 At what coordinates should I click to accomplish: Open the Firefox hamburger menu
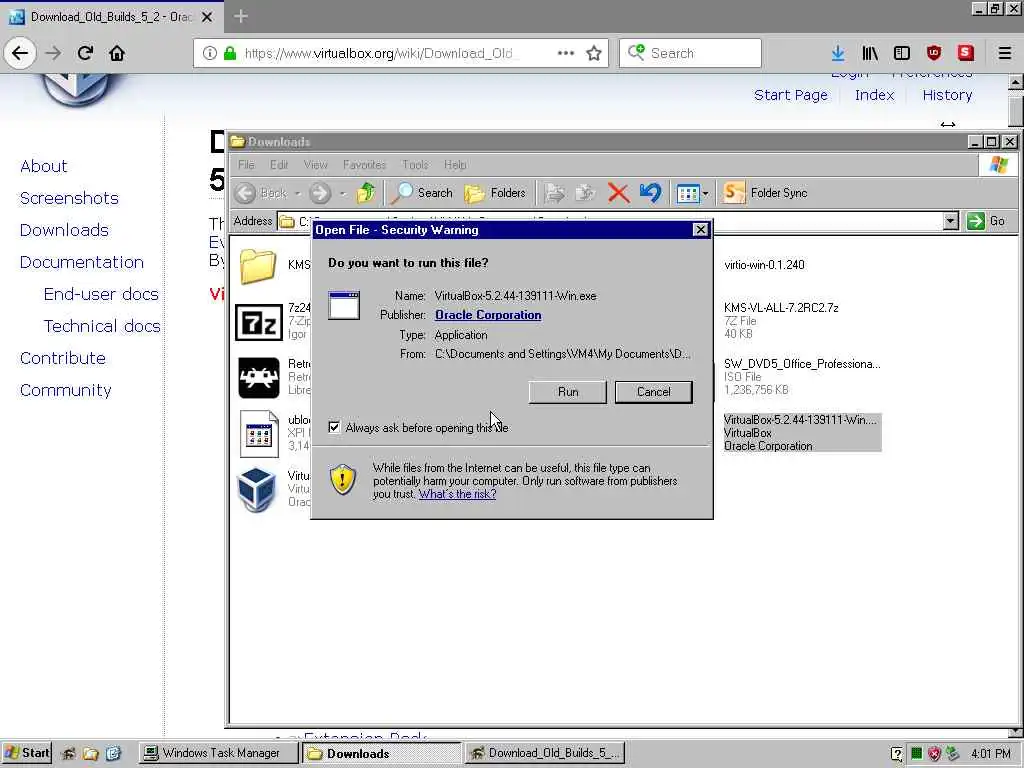click(x=1005, y=53)
